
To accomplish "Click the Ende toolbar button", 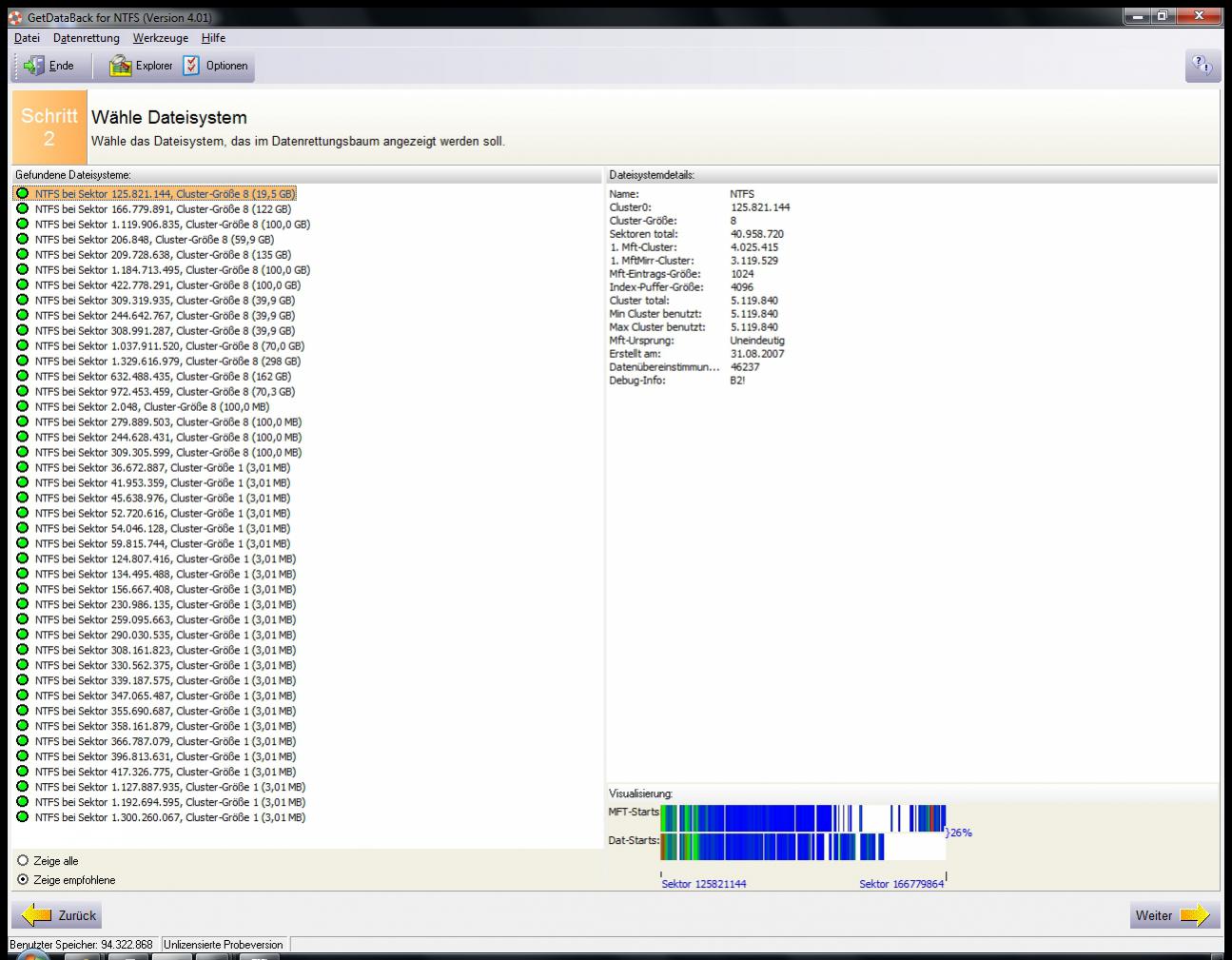I will pos(49,66).
